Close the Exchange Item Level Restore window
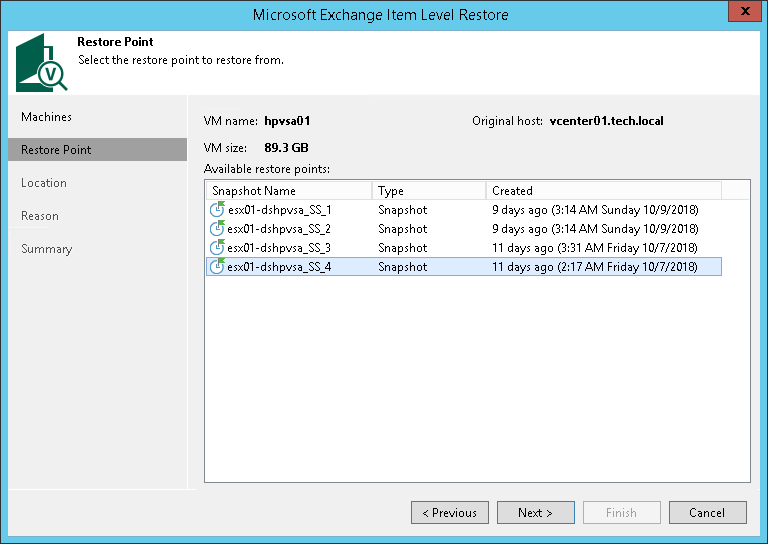This screenshot has height=544, width=768. pos(741,15)
